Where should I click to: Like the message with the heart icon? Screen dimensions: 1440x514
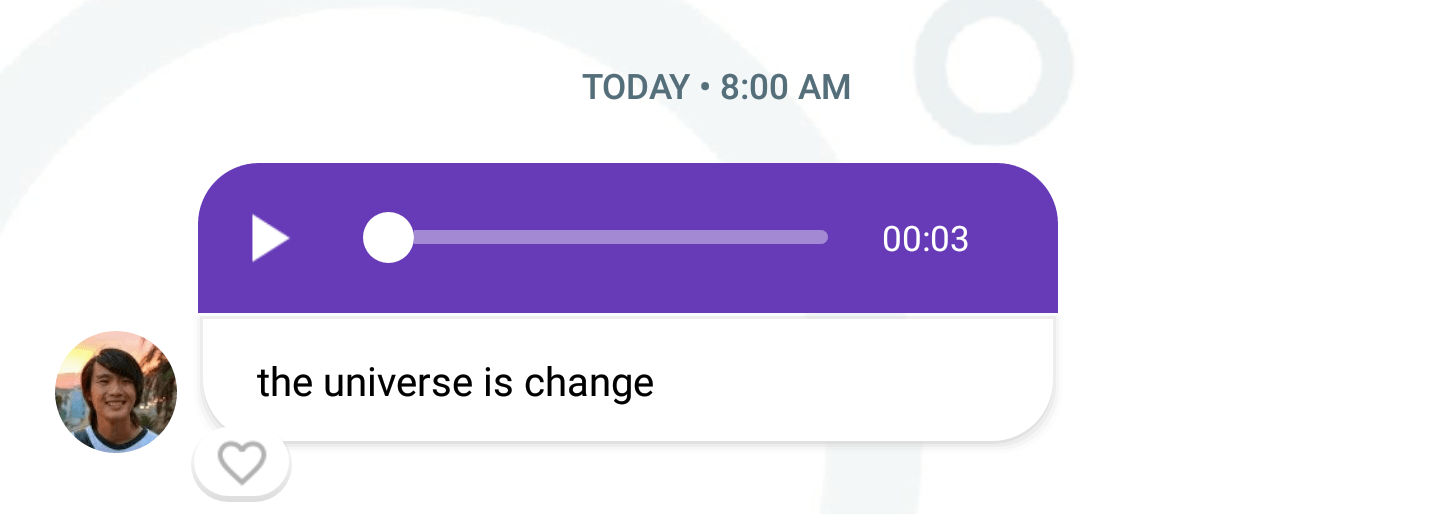(242, 463)
